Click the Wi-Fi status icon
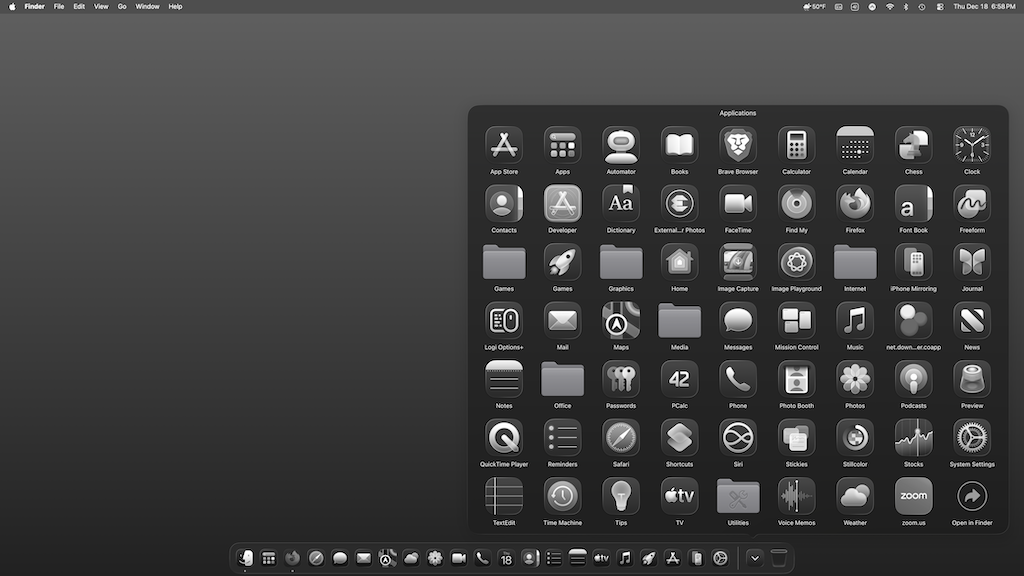This screenshot has width=1024, height=576. [889, 7]
